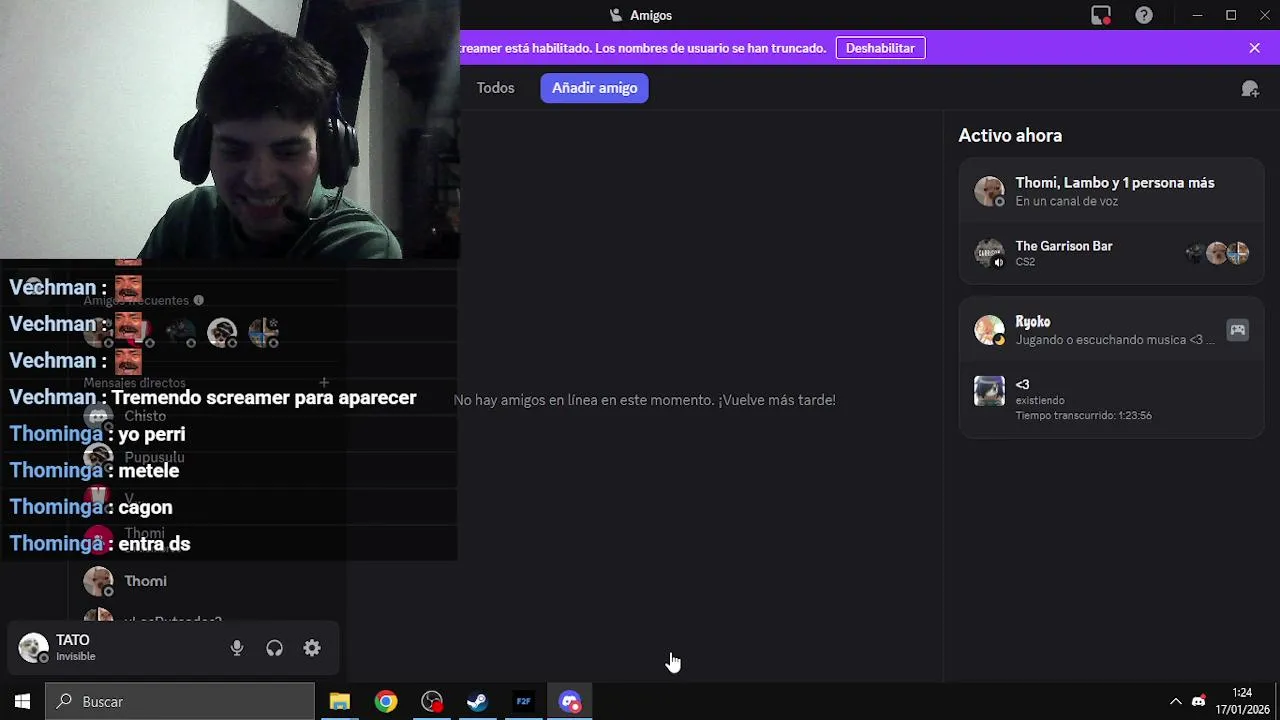Click Deshabilitar streamer mode button
Image resolution: width=1280 pixels, height=720 pixels.
pos(880,48)
